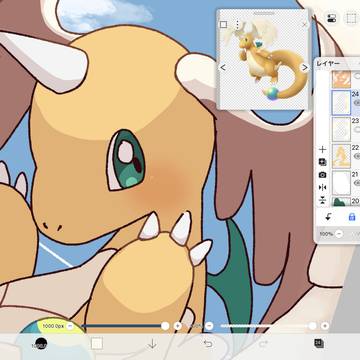
Task: Toggle visibility of layer 21
Action: 357,183
